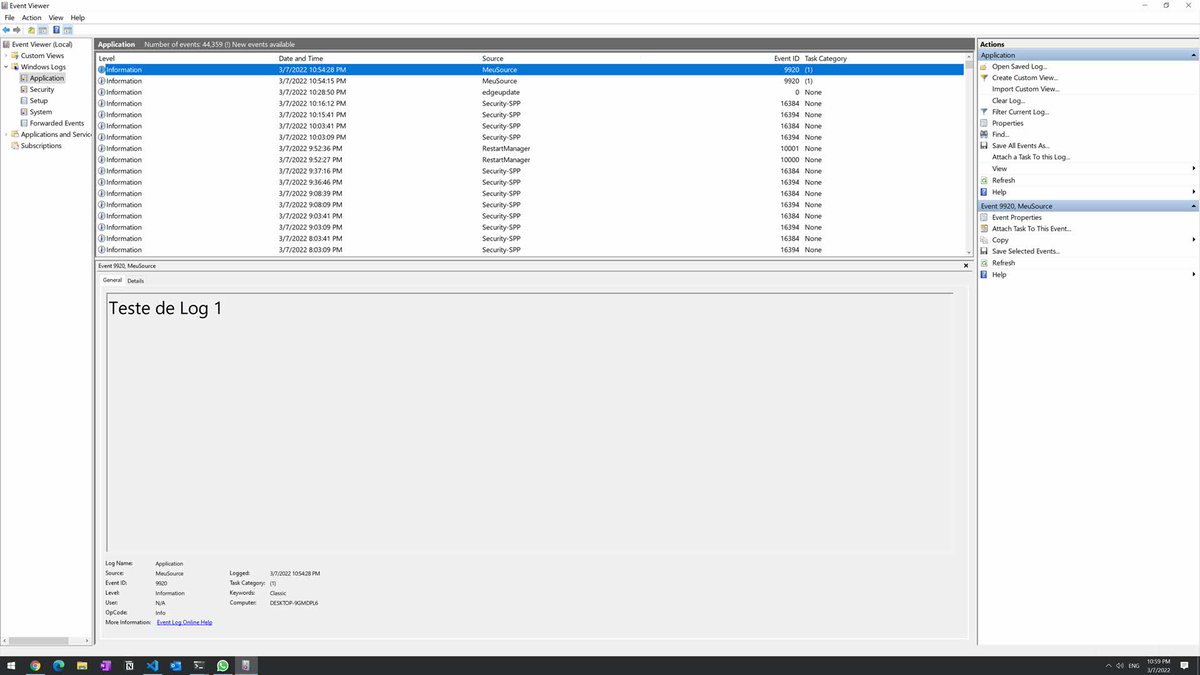The height and width of the screenshot is (675, 1200).
Task: Open Event Viewer from the taskbar
Action: point(245,664)
